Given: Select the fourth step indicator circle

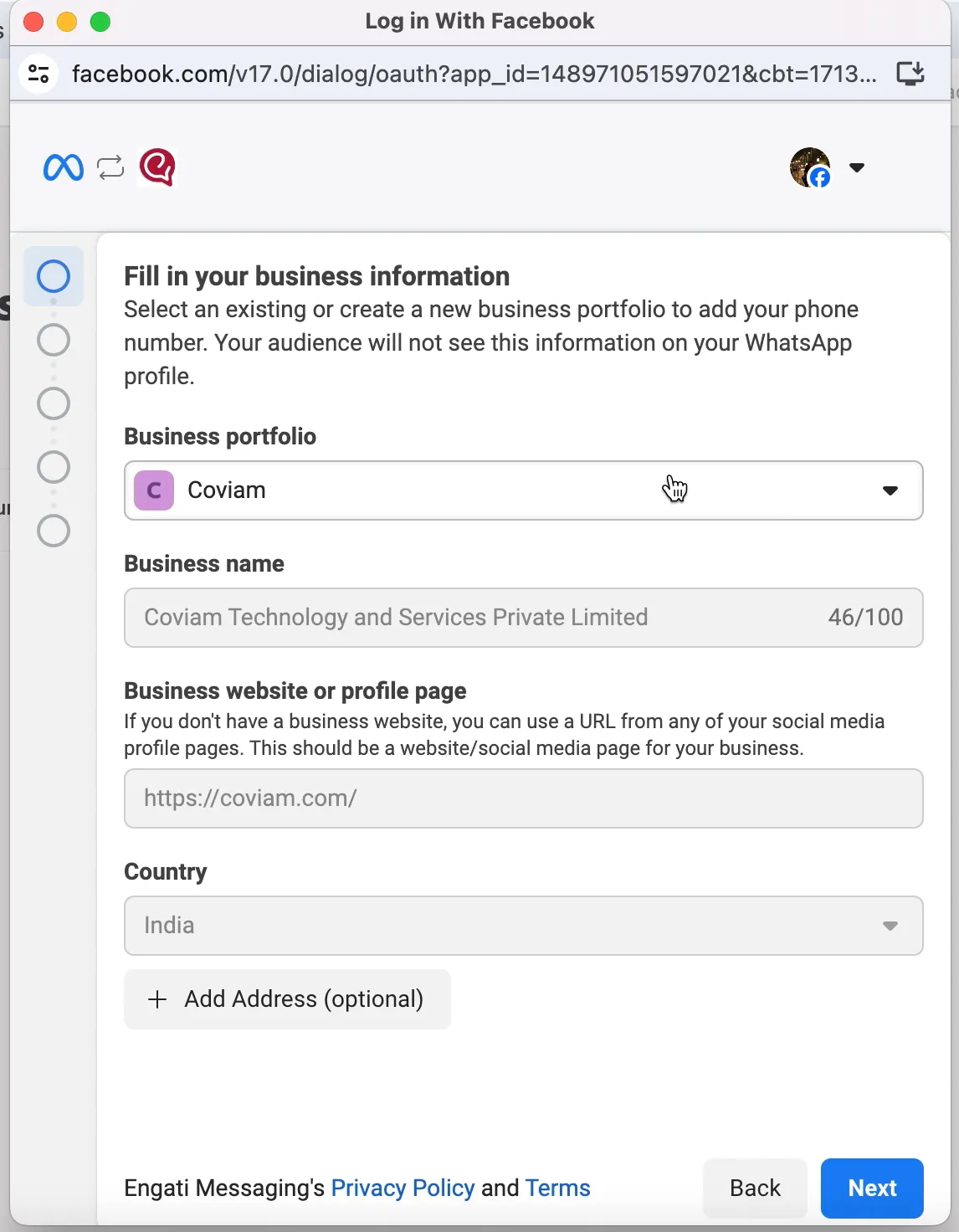Looking at the screenshot, I should (54, 467).
